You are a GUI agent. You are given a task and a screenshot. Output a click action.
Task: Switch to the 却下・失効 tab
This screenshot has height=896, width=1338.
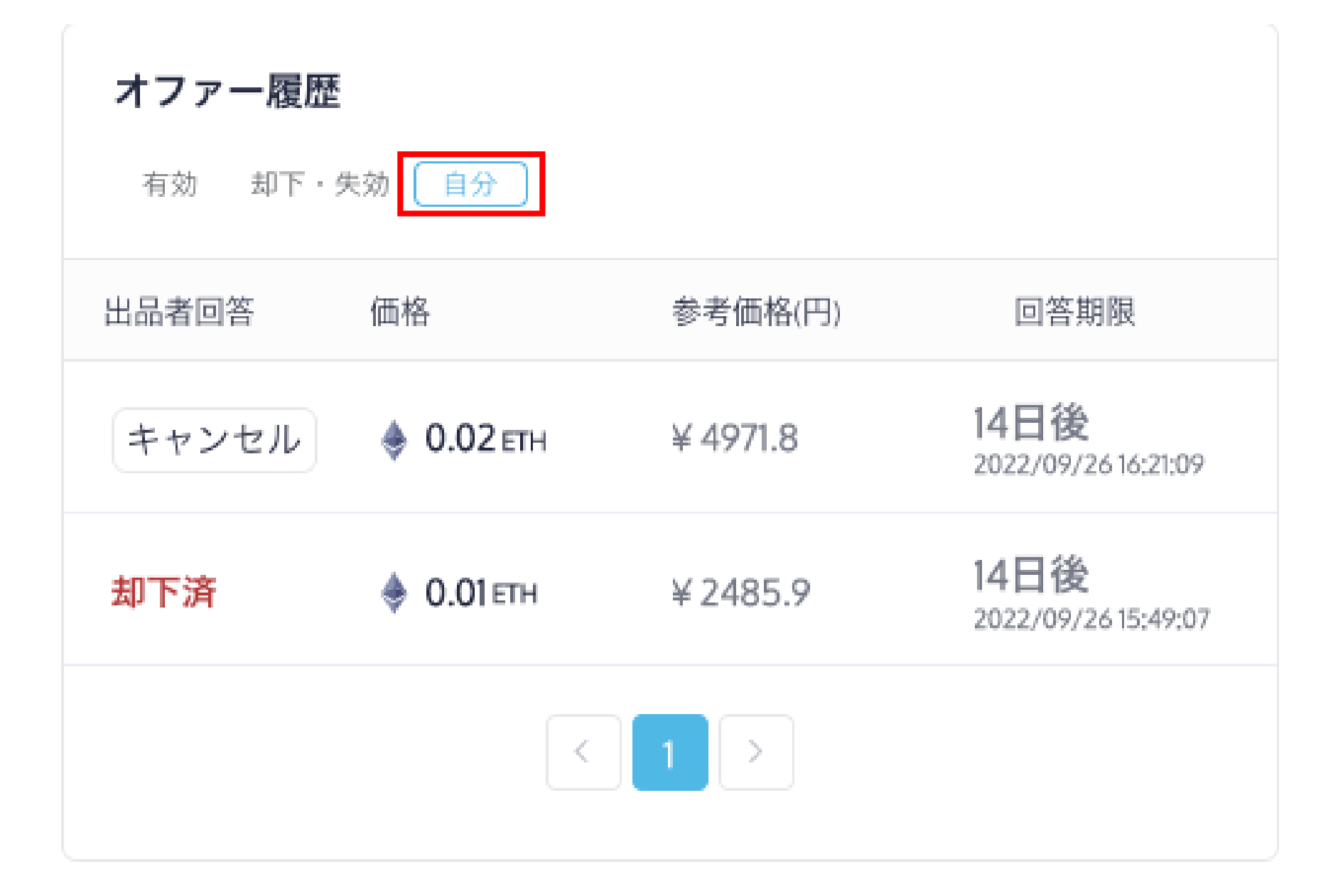320,184
